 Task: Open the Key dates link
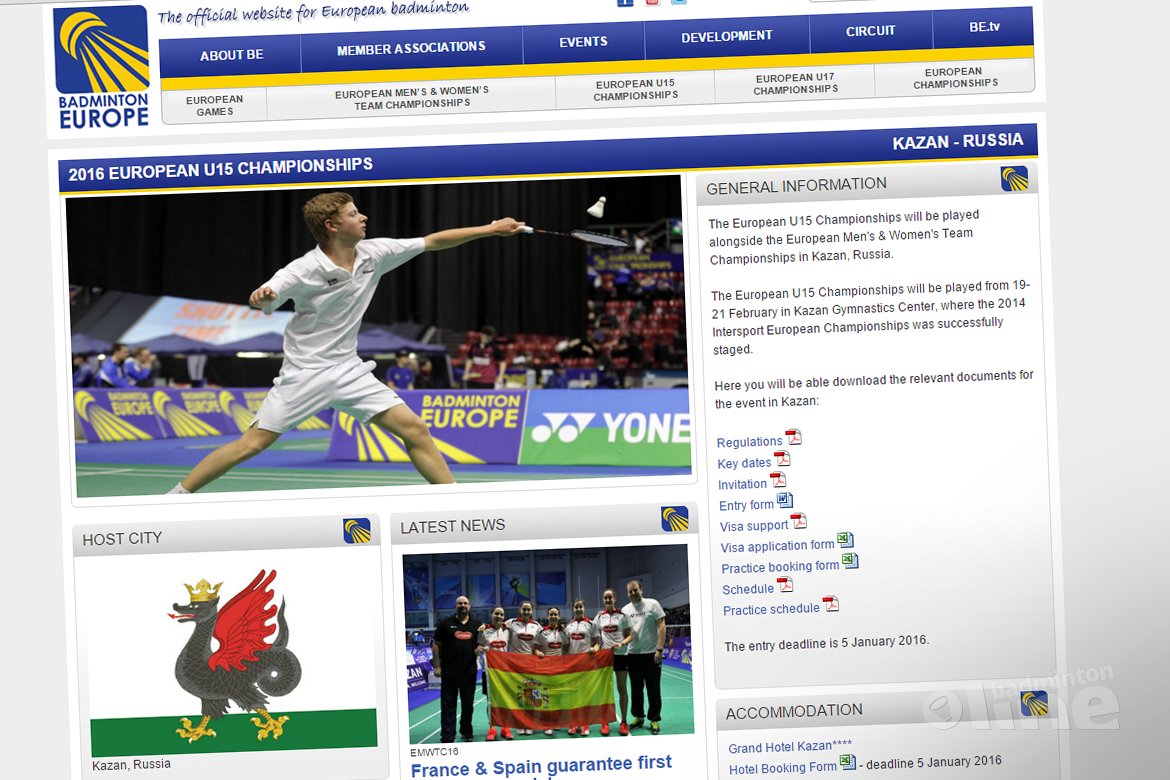[x=744, y=464]
